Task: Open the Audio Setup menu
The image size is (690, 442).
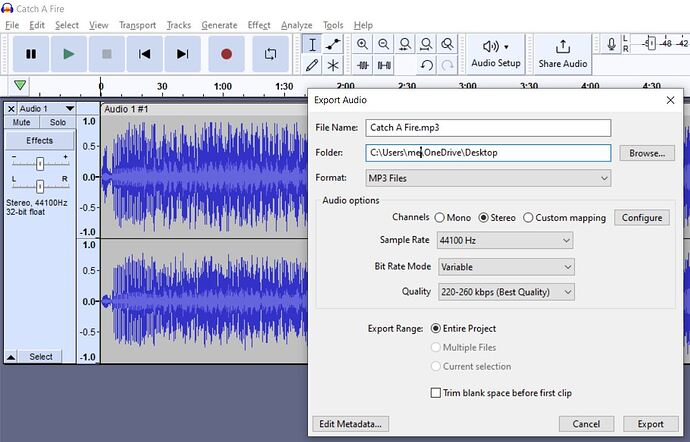Action: click(x=496, y=54)
